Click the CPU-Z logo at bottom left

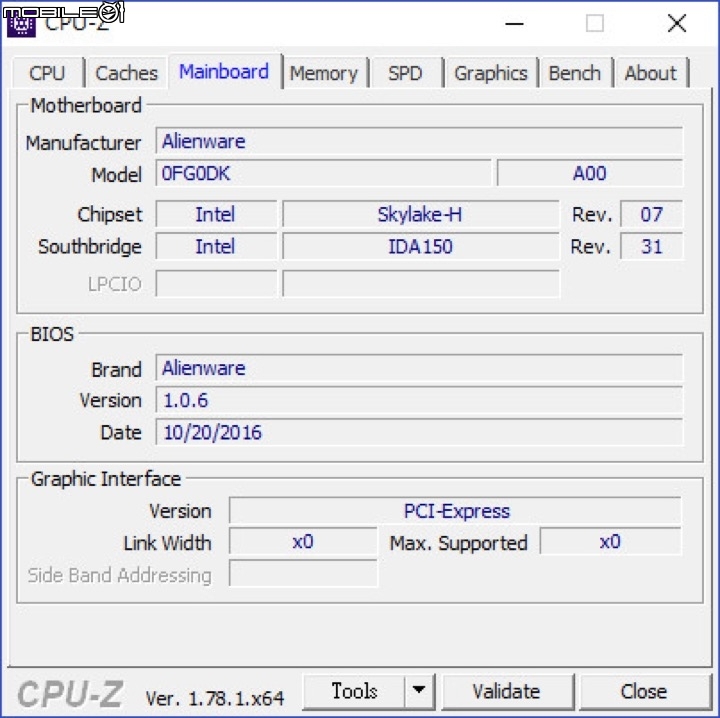[x=70, y=694]
